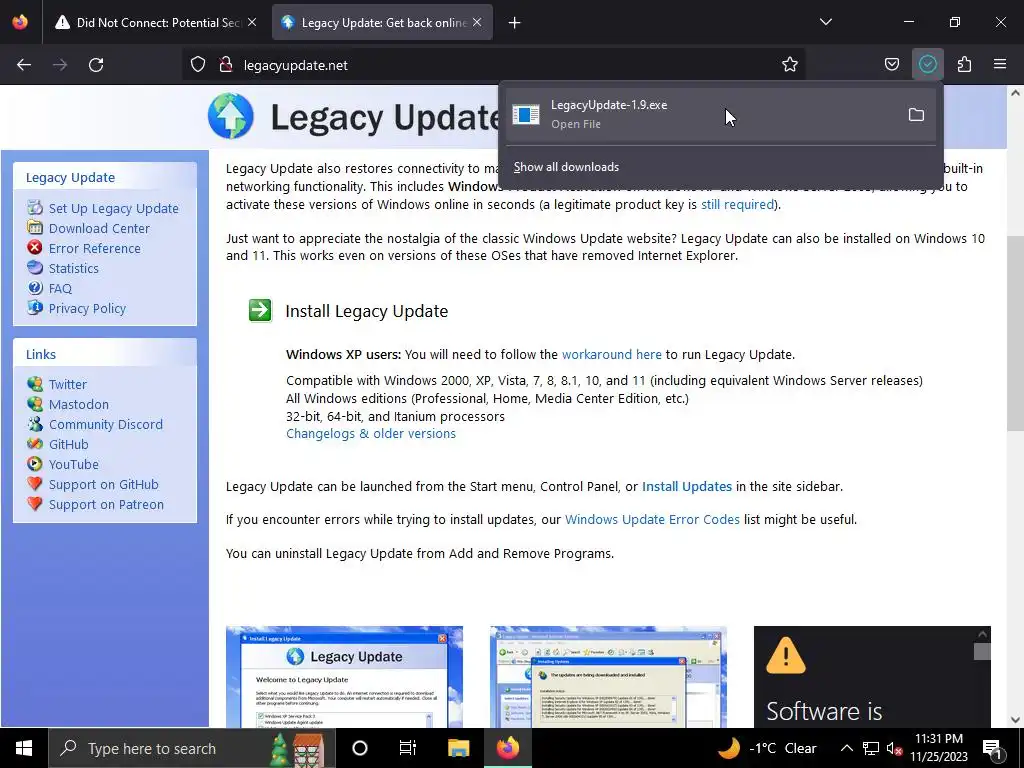Open Support on GitHub link
This screenshot has height=768, width=1024.
tap(104, 485)
